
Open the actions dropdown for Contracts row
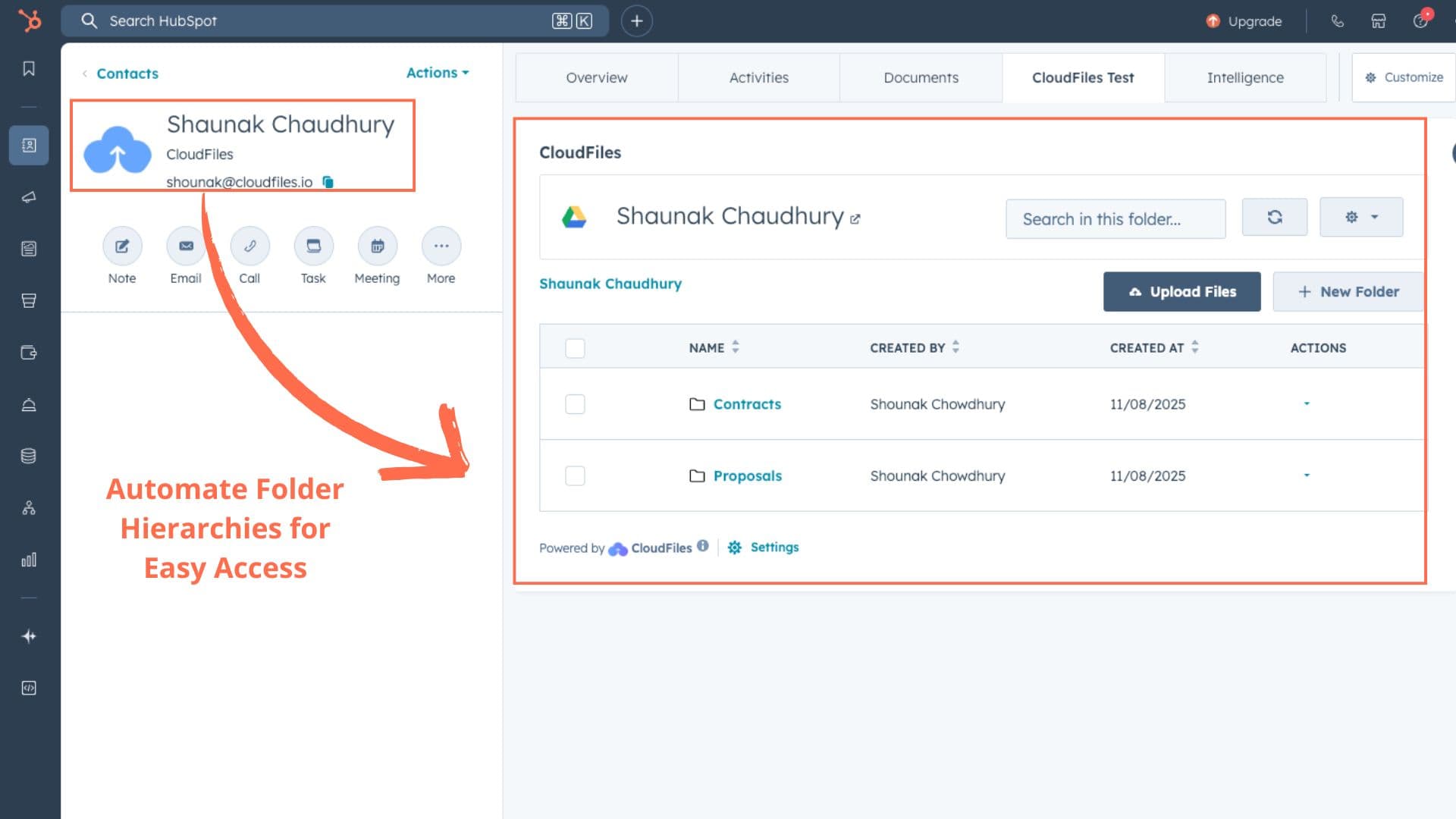(1306, 404)
